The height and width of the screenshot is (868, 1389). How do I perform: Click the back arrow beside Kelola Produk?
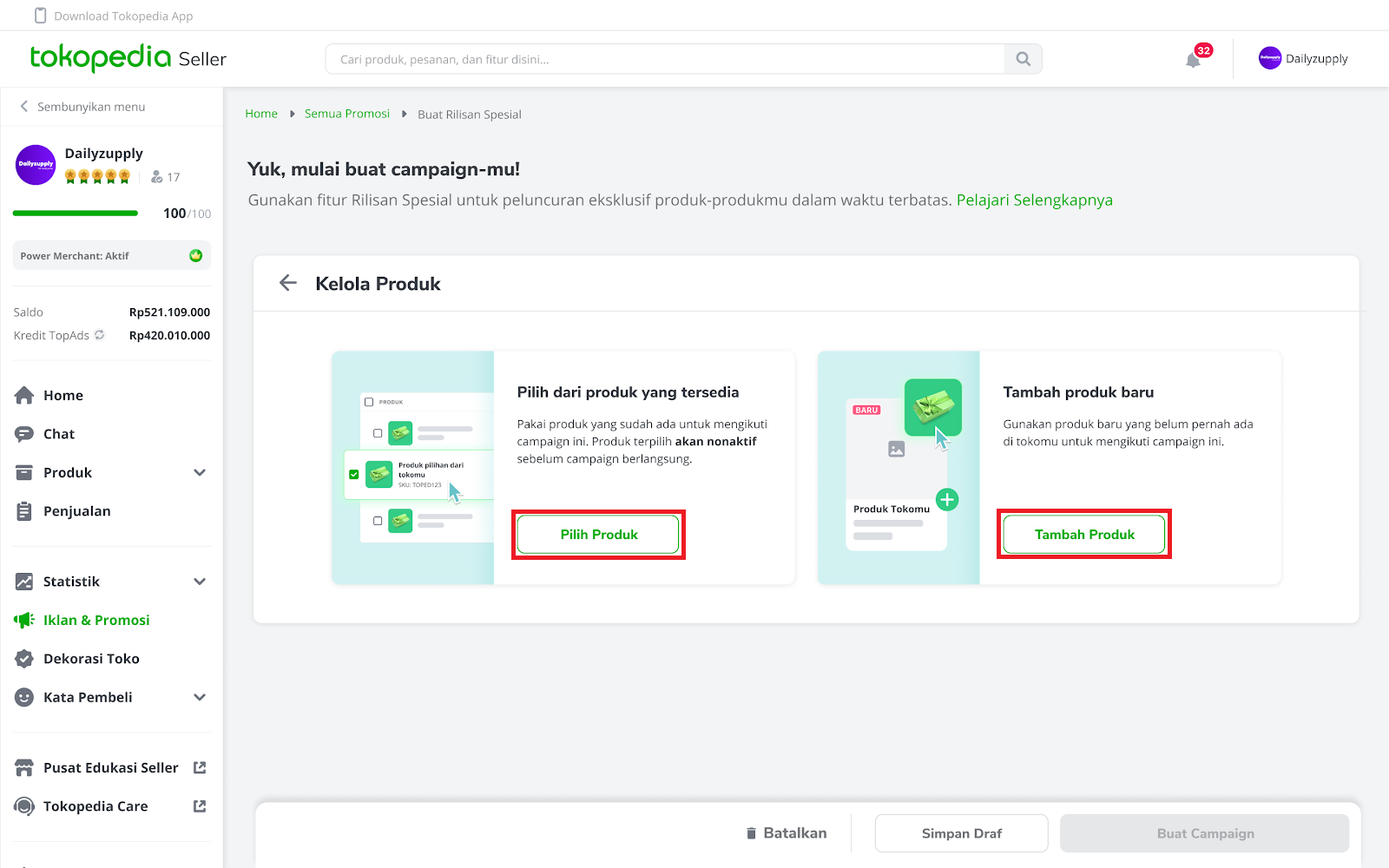pos(288,283)
